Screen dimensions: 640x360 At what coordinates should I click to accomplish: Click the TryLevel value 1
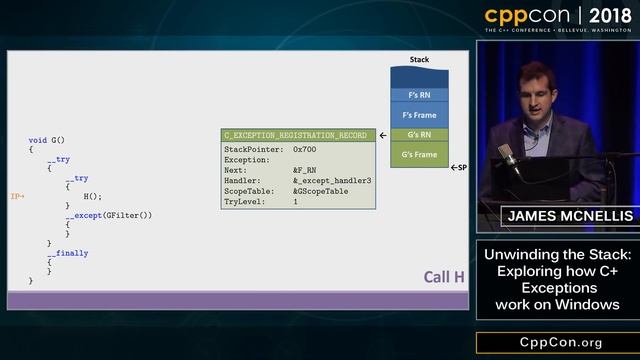(296, 202)
